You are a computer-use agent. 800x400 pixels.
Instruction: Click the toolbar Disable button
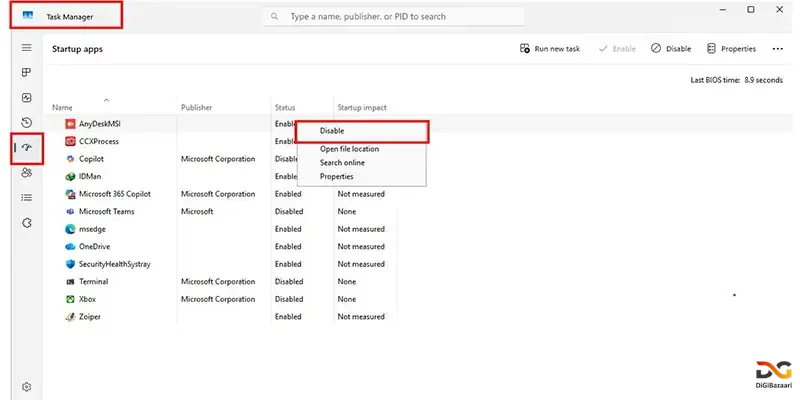(x=671, y=49)
